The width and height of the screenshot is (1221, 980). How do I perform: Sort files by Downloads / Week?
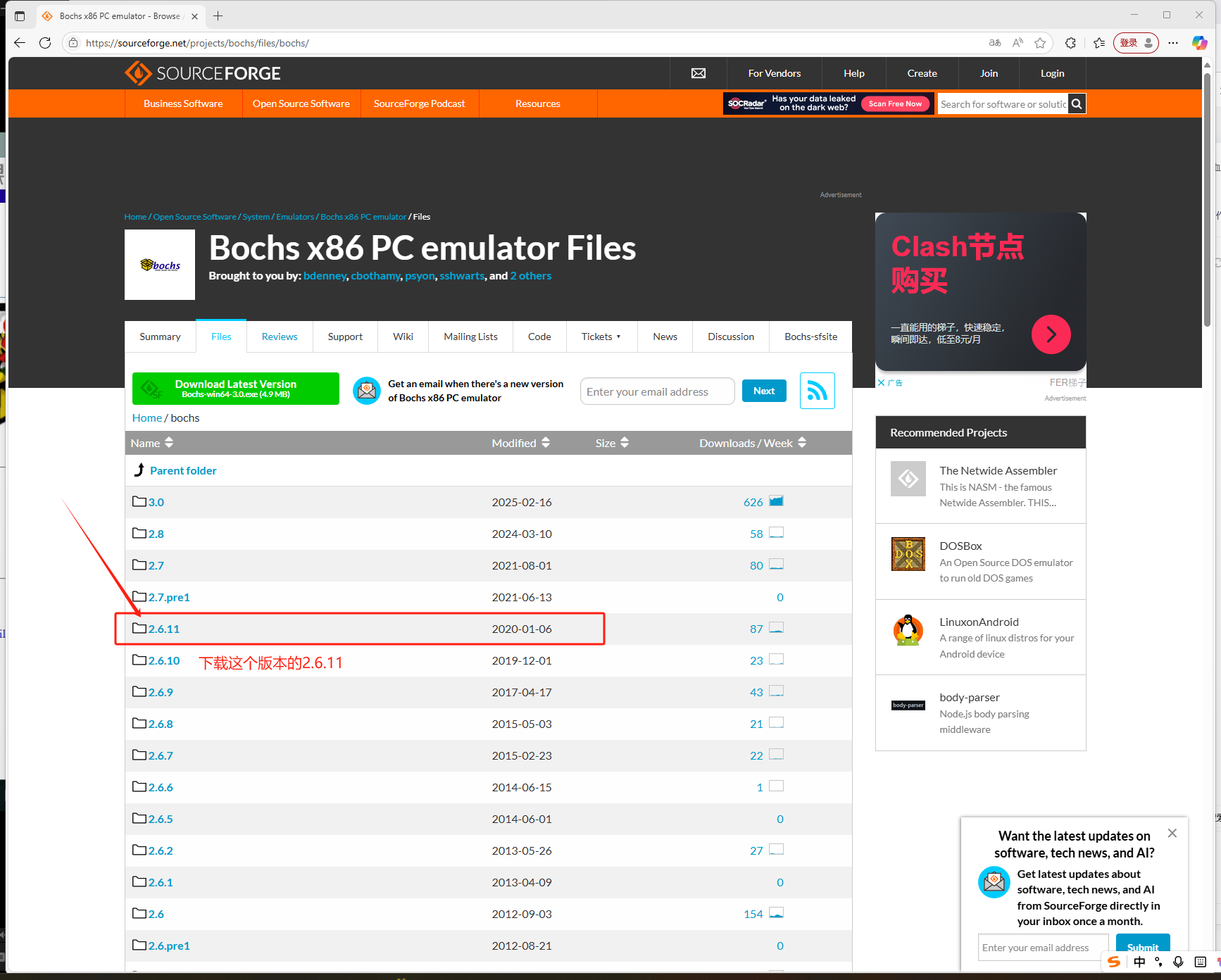(x=753, y=443)
